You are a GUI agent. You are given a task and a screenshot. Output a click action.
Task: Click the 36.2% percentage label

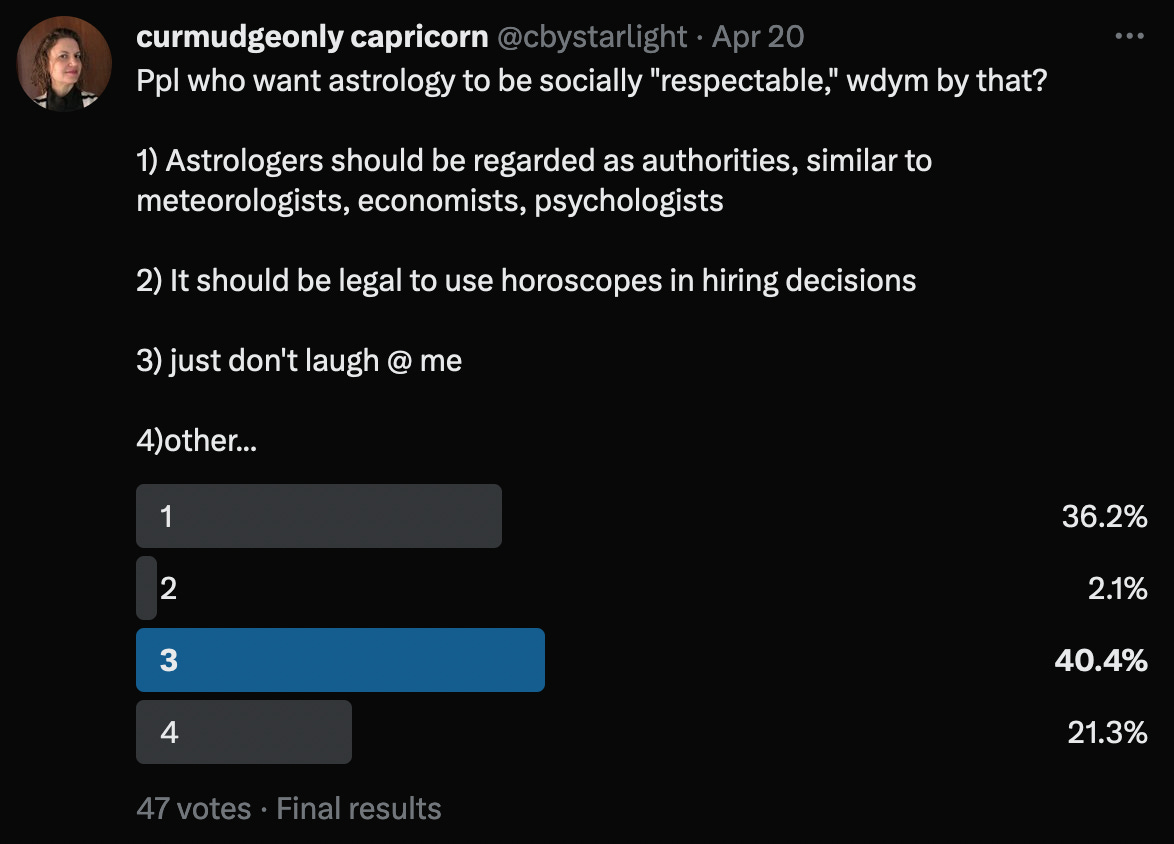coord(1104,518)
